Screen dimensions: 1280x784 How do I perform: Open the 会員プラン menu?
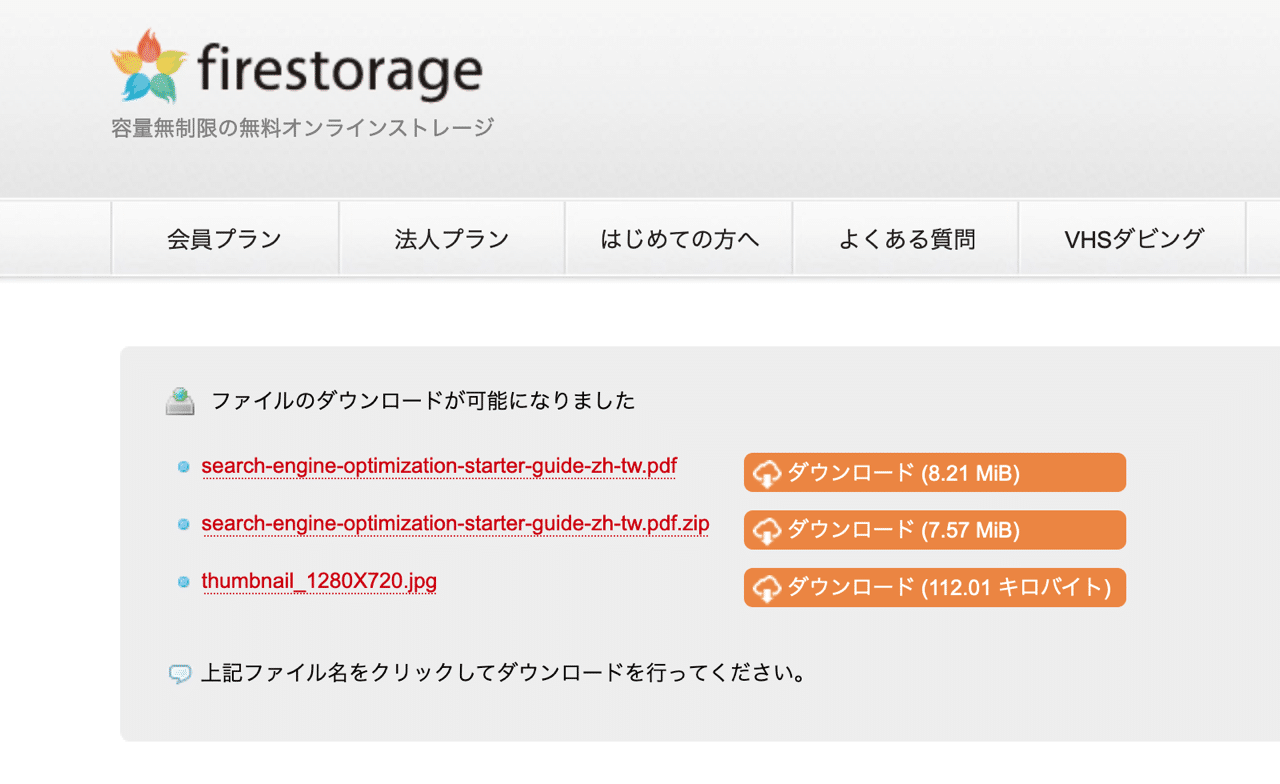[224, 238]
